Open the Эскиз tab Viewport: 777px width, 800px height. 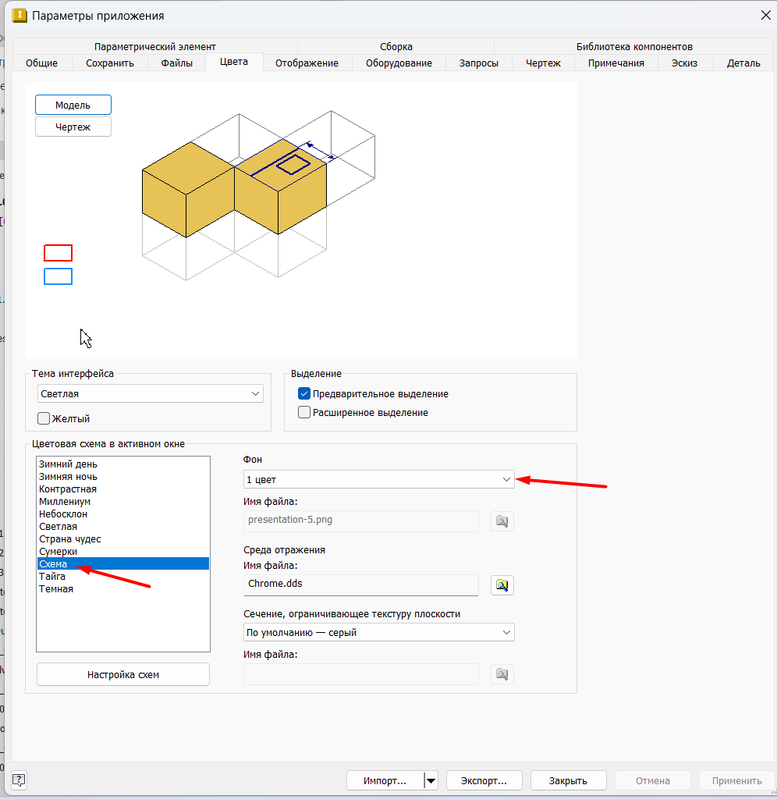pos(684,63)
